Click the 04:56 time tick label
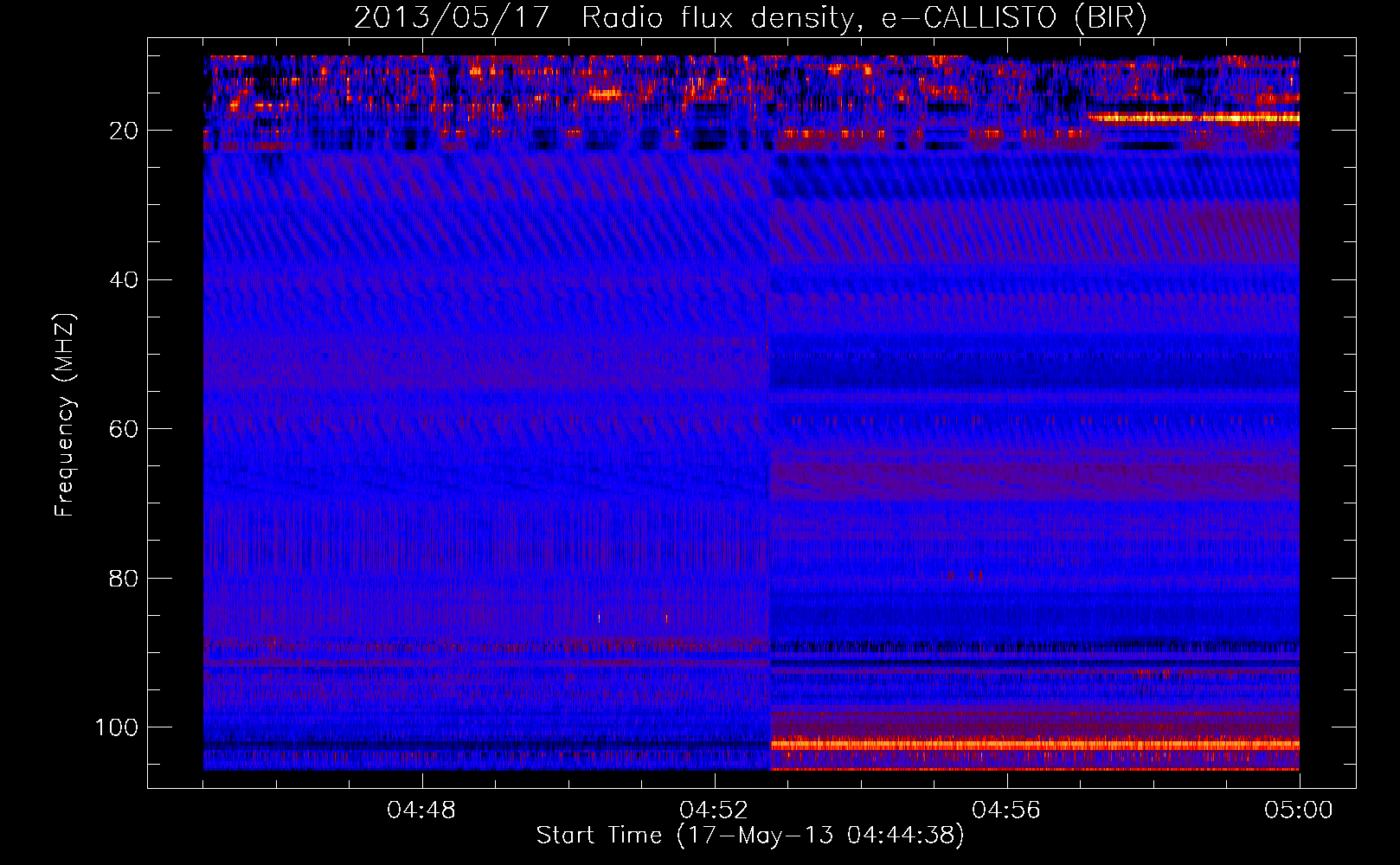The image size is (1400, 865). coord(1006,811)
